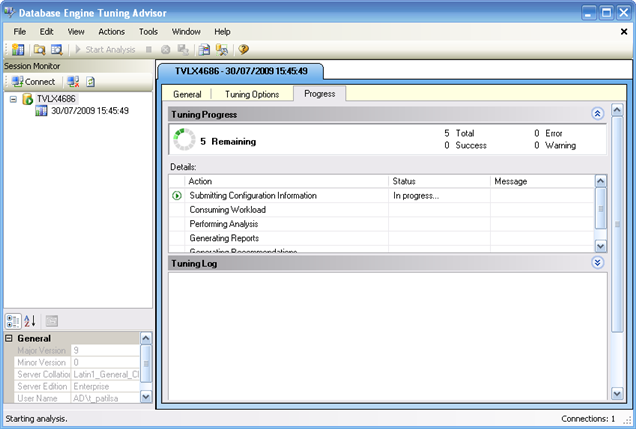The width and height of the screenshot is (636, 429).
Task: Collapse the Tuning Progress section
Action: pos(597,114)
